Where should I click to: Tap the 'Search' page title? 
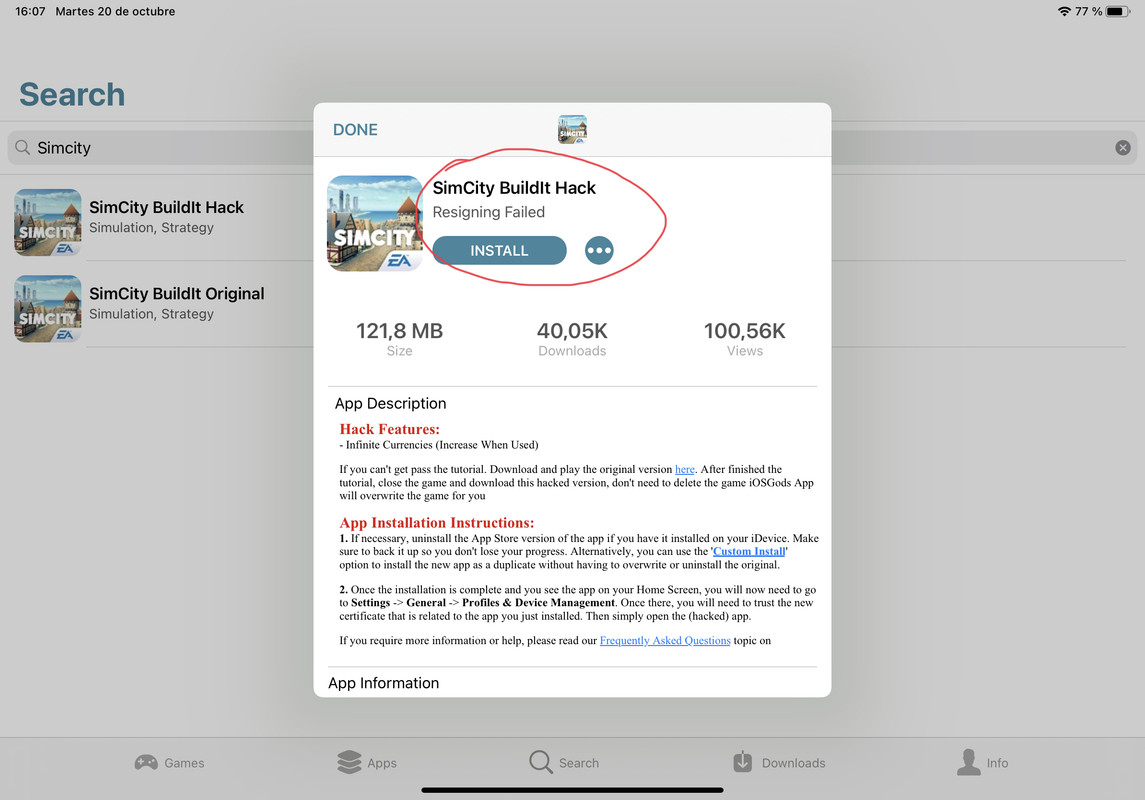point(72,94)
